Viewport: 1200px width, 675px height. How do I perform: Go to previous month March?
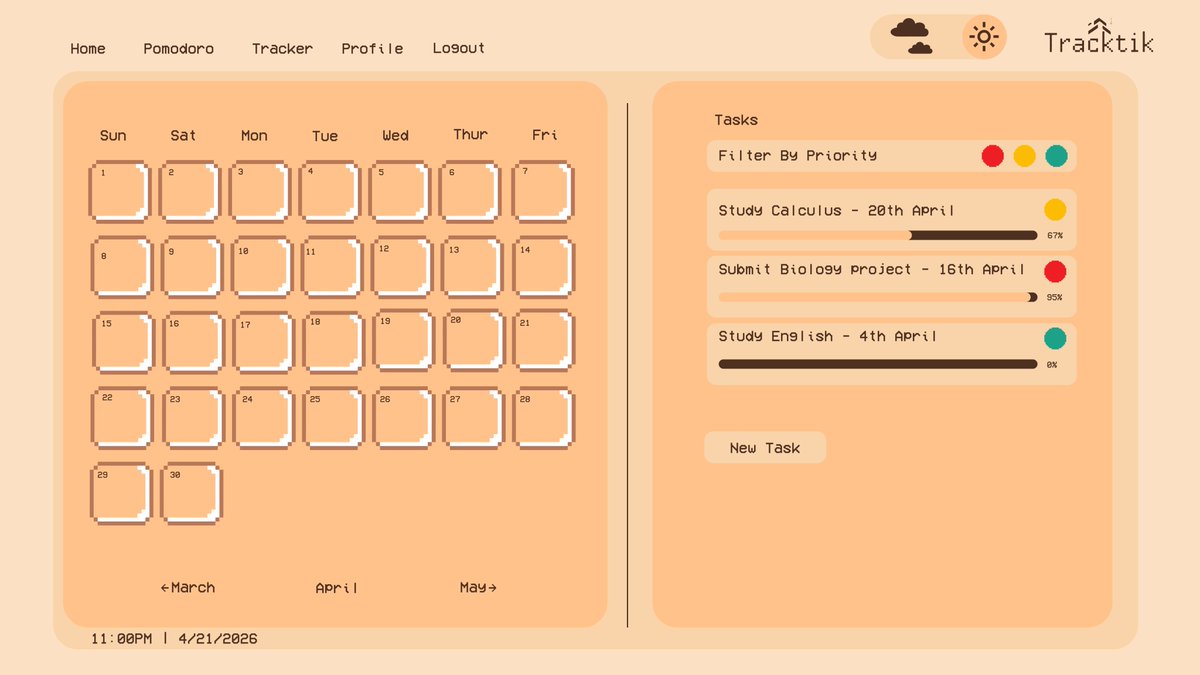coord(187,588)
